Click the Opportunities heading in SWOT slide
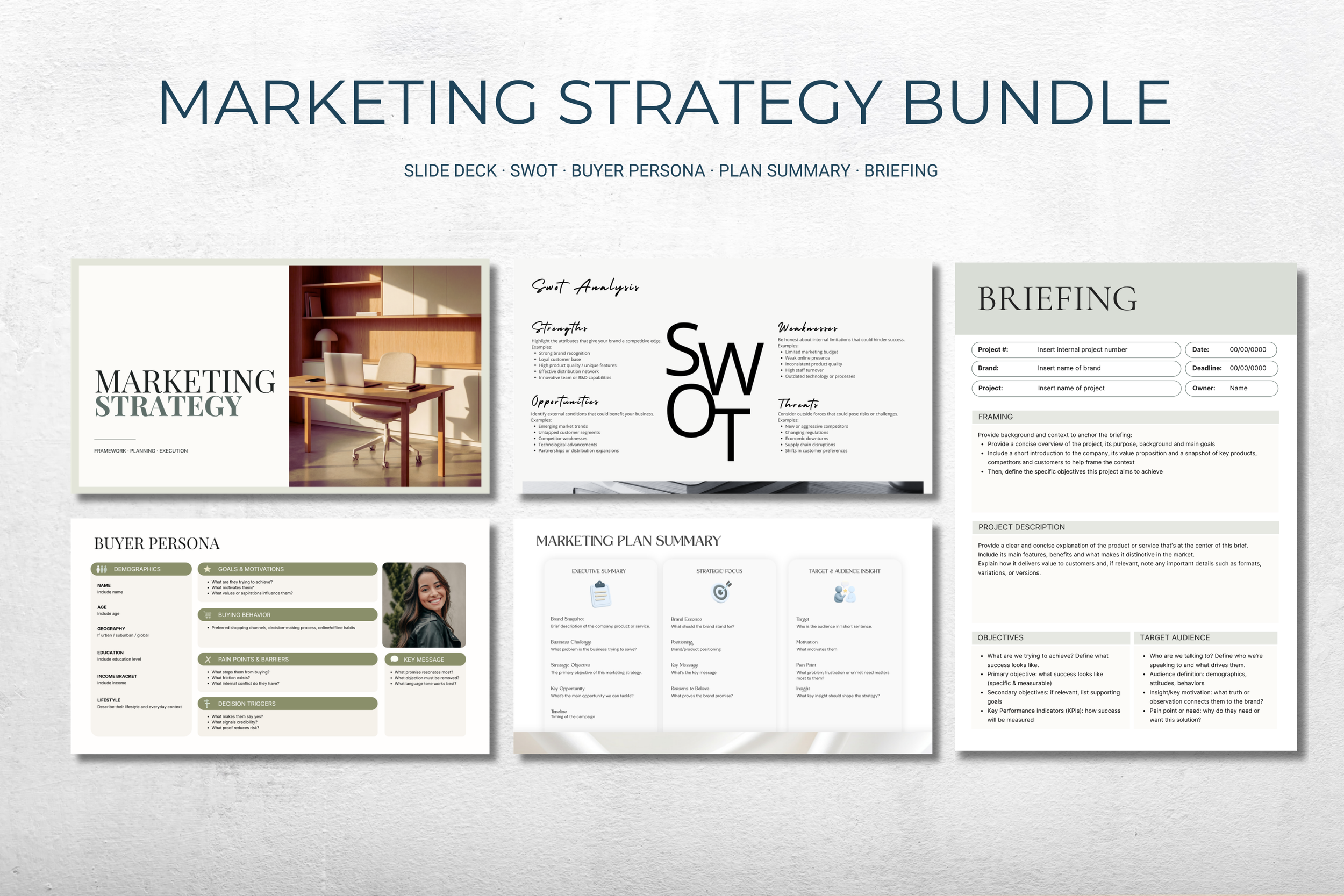Screen dimensions: 1344x896 point(564,401)
